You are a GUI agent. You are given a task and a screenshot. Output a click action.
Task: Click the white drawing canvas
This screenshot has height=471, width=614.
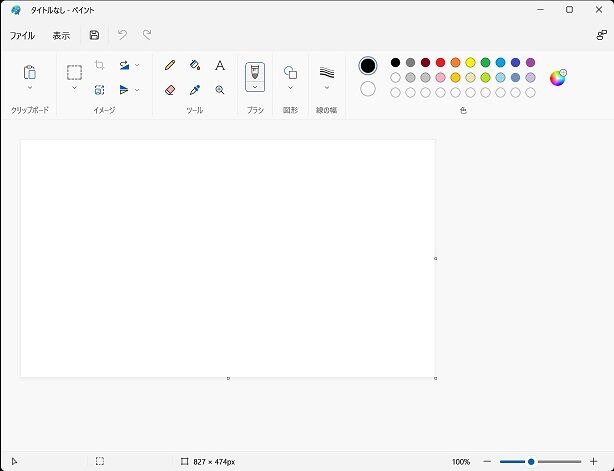pos(228,258)
